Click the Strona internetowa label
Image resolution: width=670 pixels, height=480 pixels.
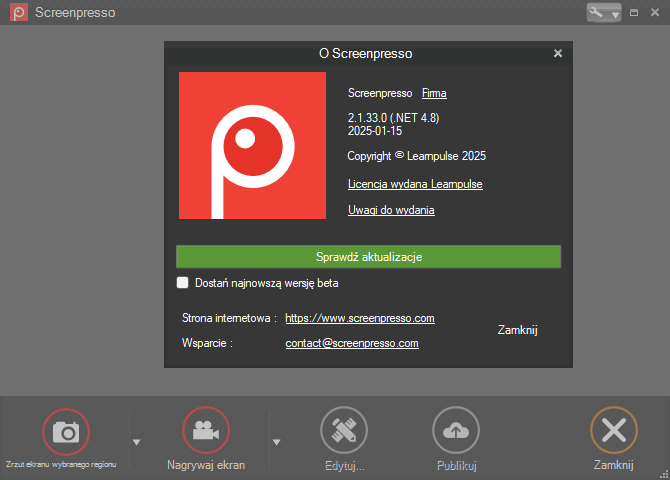click(x=229, y=318)
